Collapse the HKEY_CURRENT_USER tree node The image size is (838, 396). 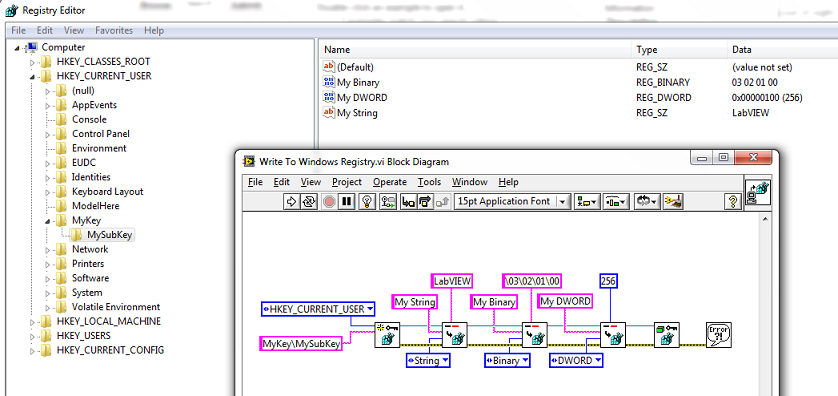tap(33, 76)
